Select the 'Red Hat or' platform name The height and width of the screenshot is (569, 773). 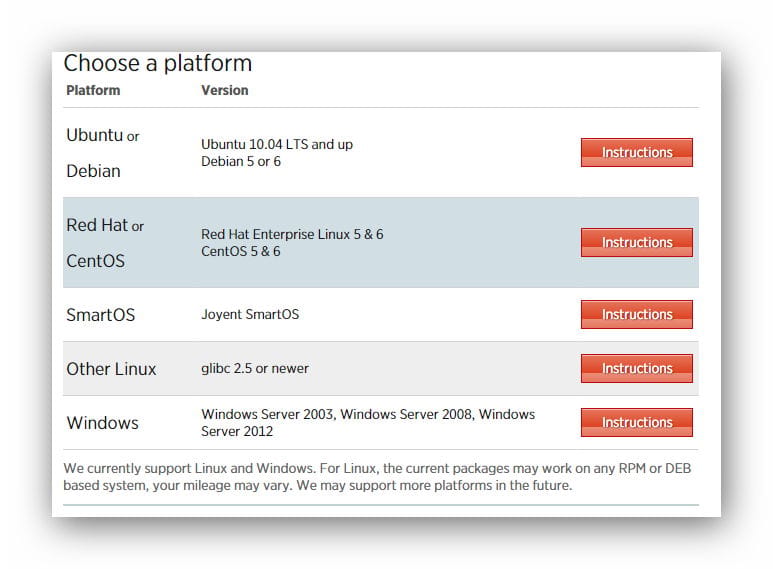tap(105, 225)
